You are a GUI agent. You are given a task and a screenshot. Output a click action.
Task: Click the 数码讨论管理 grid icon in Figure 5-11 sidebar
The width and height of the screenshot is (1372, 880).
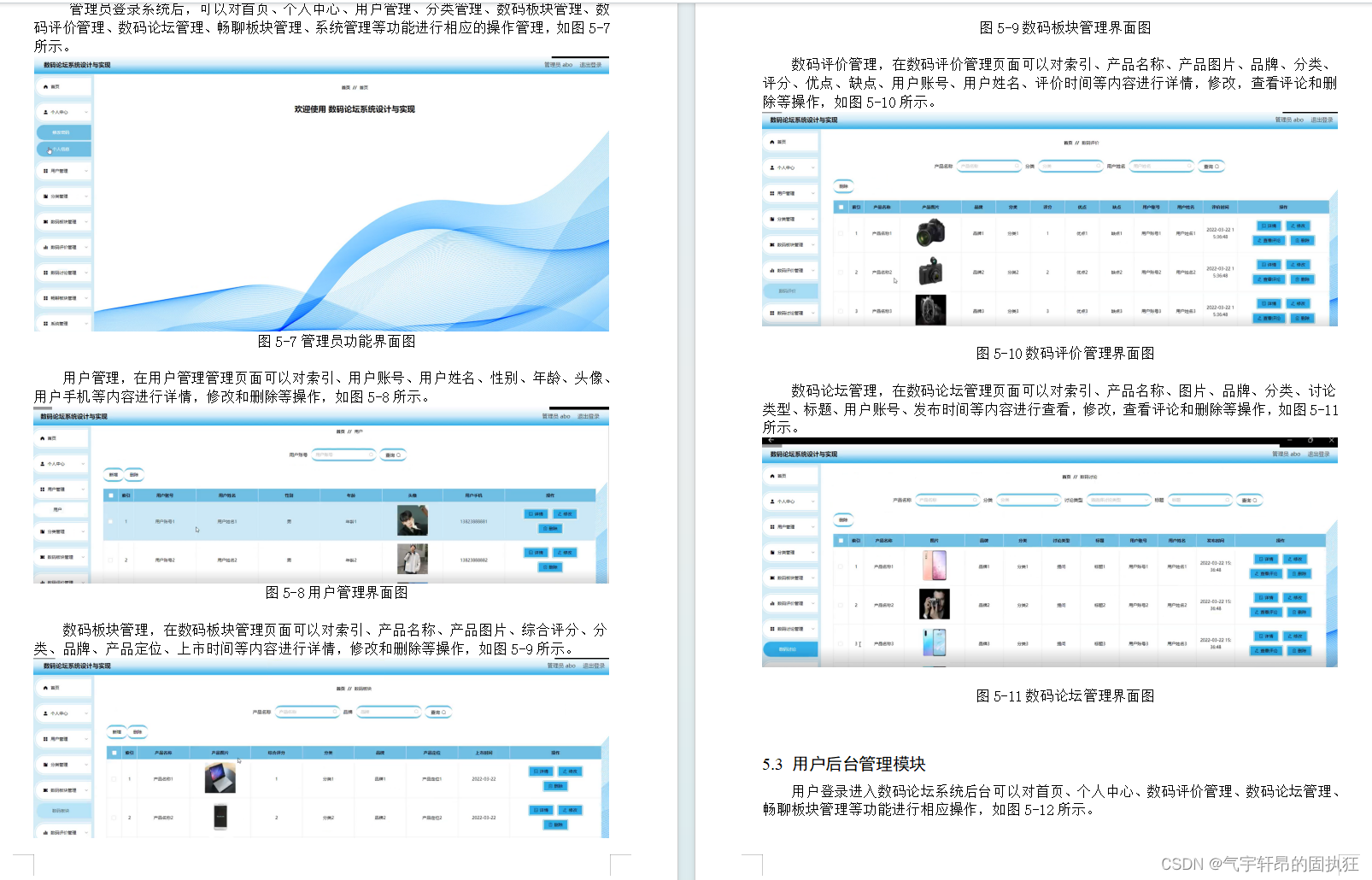[772, 629]
